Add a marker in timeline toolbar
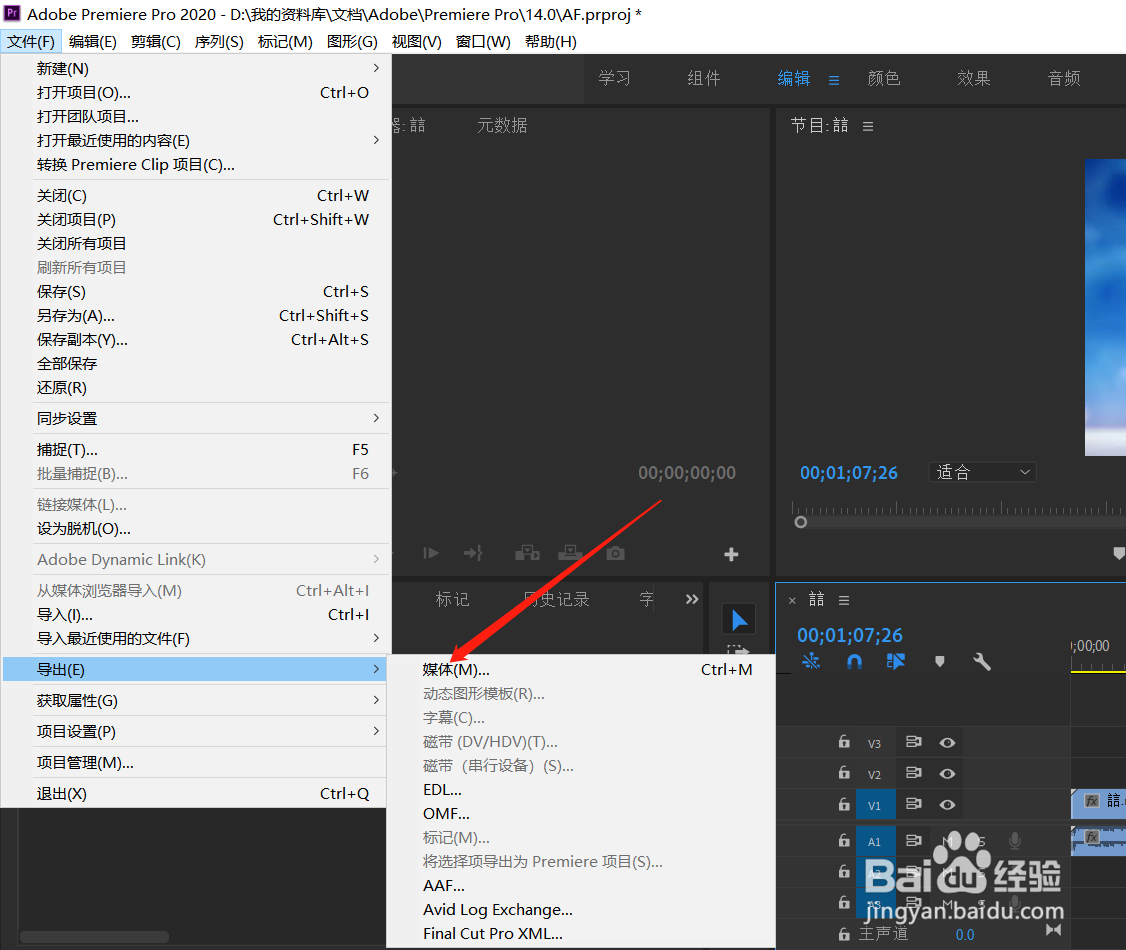Viewport: 1126px width, 950px height. 939,661
